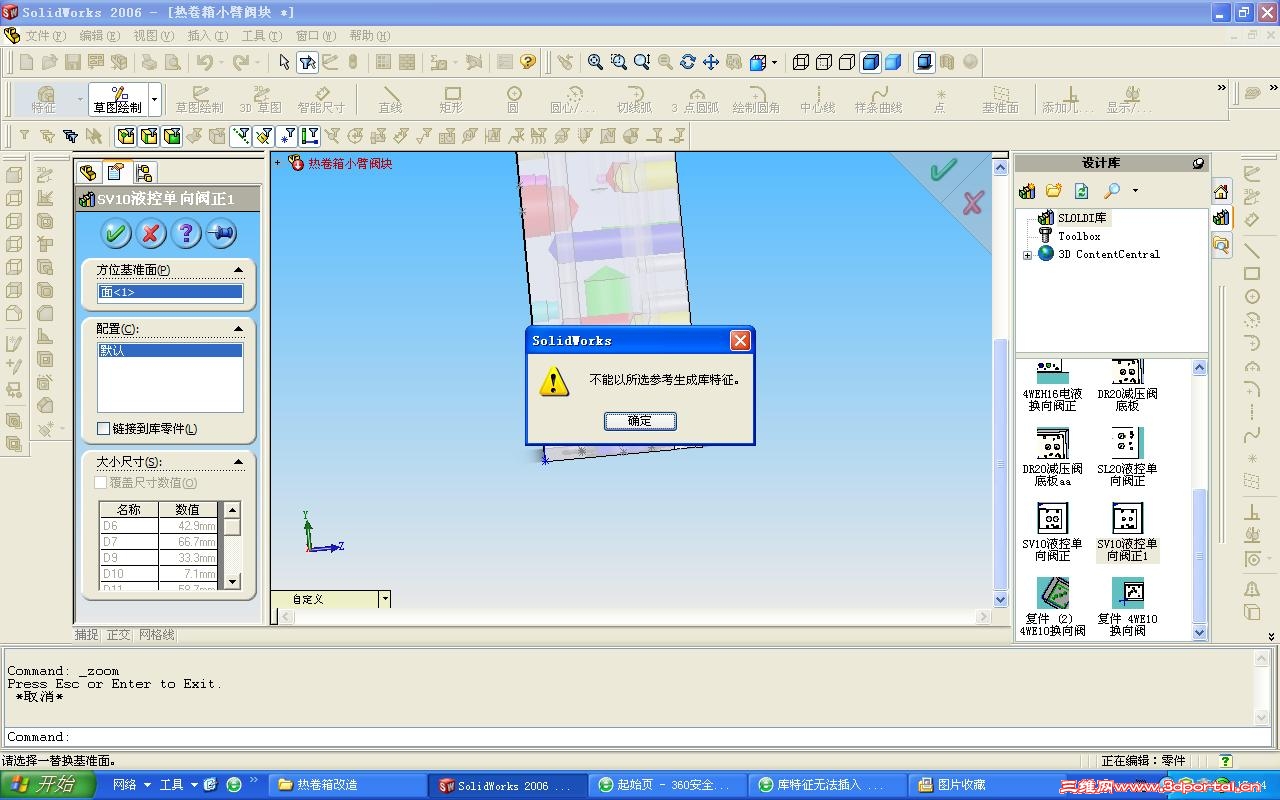Accept the feature via viewport green checkmark
The height and width of the screenshot is (800, 1280).
(943, 170)
